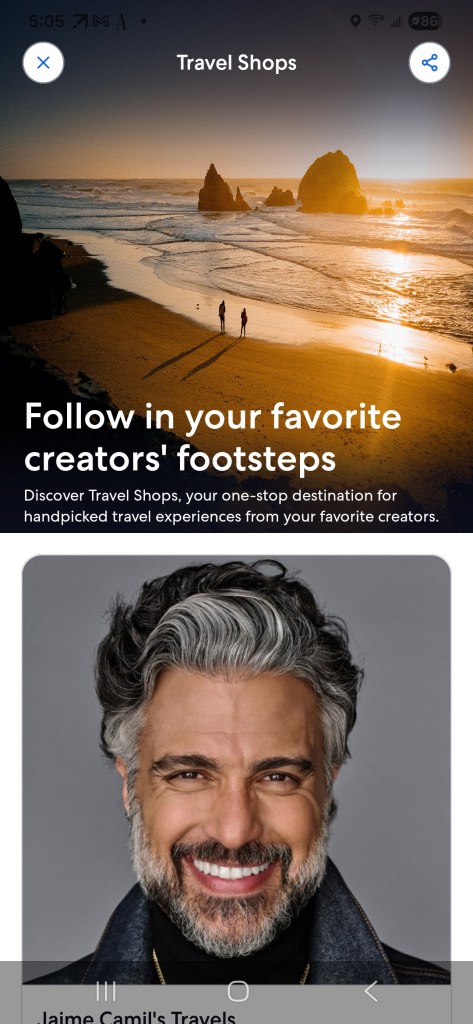Viewport: 473px width, 1024px height.
Task: Tap the 'Follow in your favorite creators' footsteps' heading
Action: coord(213,437)
